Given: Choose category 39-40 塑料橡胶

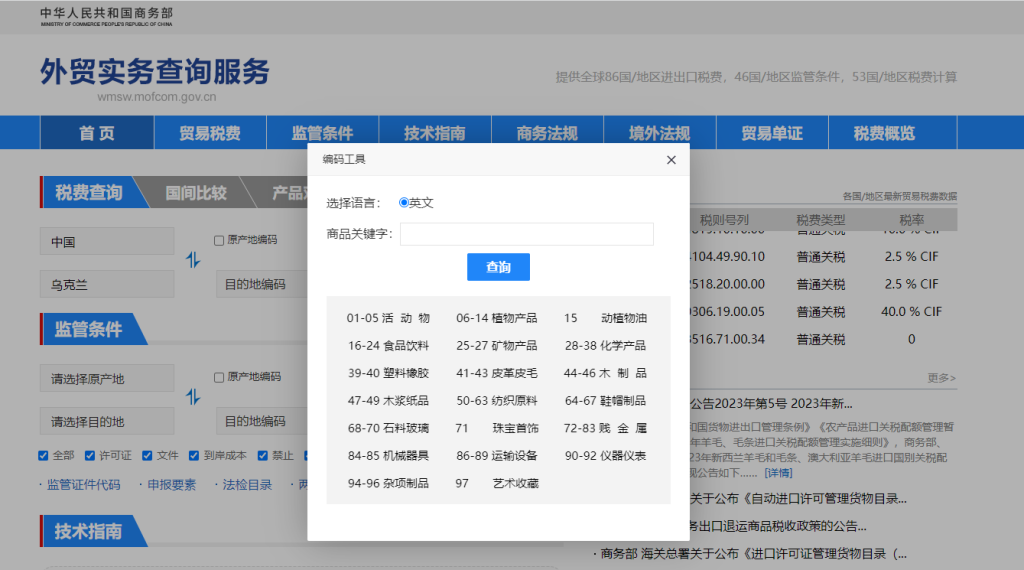Looking at the screenshot, I should click(388, 373).
